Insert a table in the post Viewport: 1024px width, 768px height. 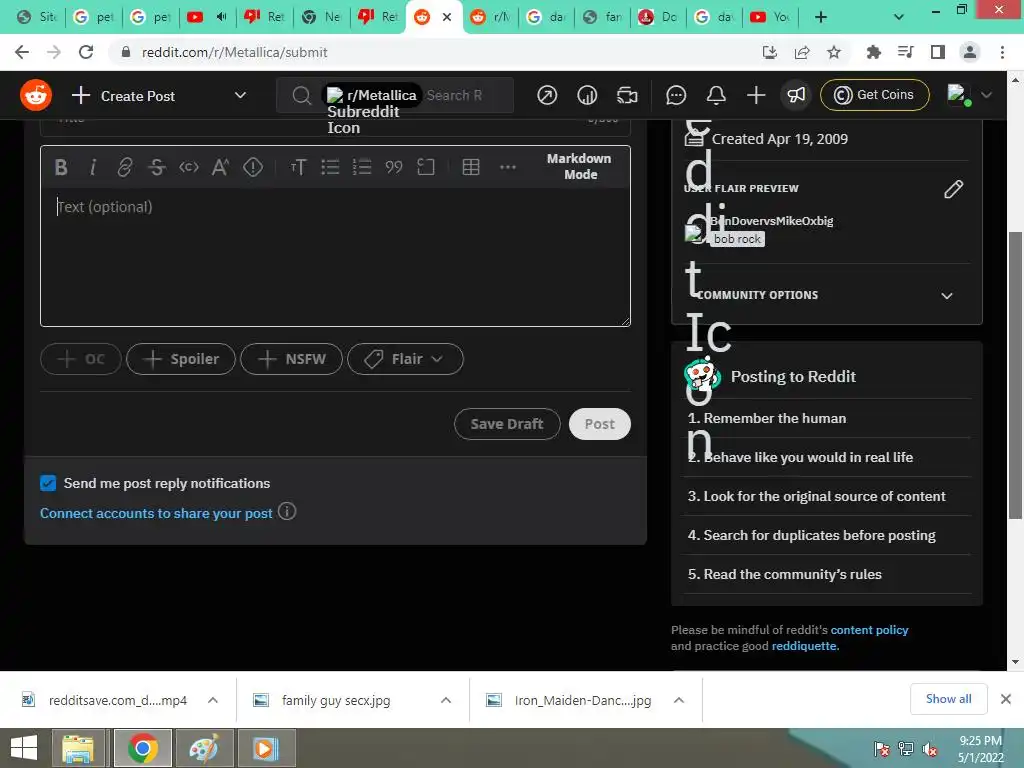[471, 167]
